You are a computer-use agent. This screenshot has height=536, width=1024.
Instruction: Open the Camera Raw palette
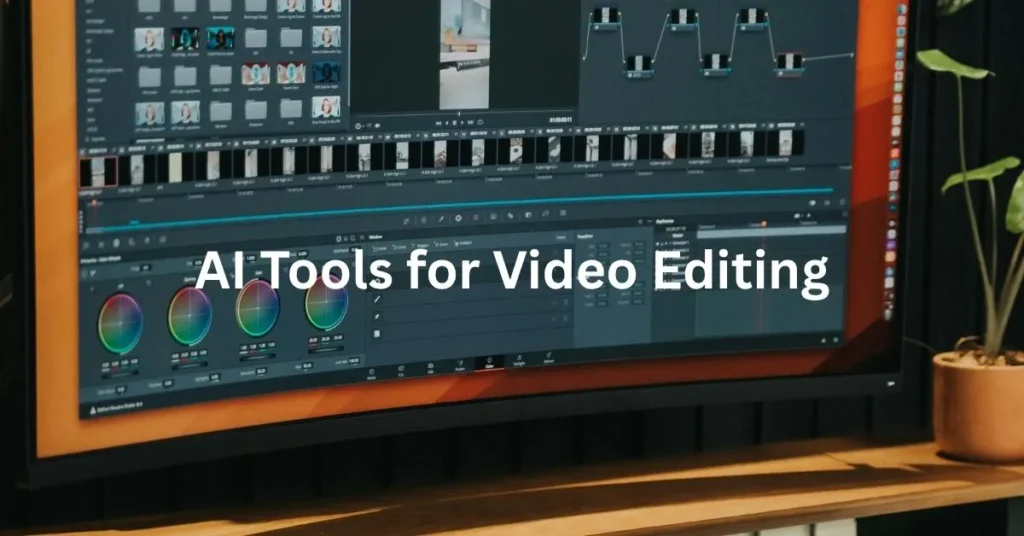(x=86, y=245)
